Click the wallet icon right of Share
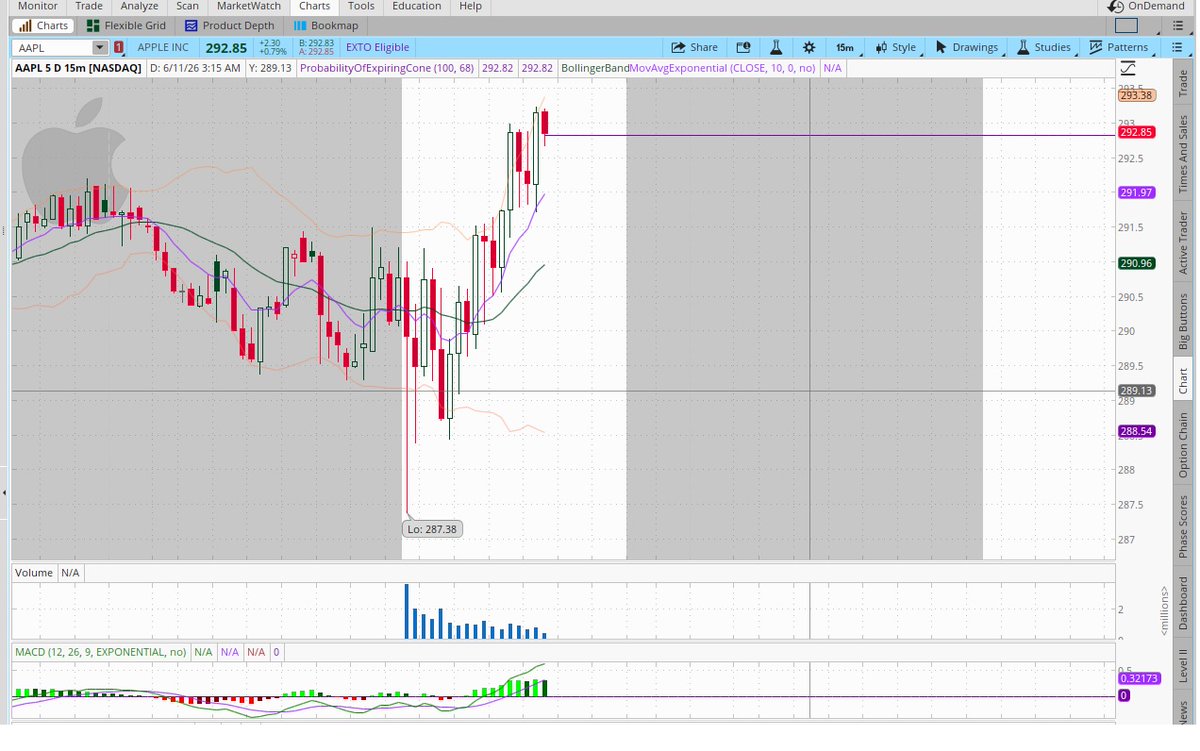This screenshot has height=751, width=1200. pyautogui.click(x=742, y=47)
